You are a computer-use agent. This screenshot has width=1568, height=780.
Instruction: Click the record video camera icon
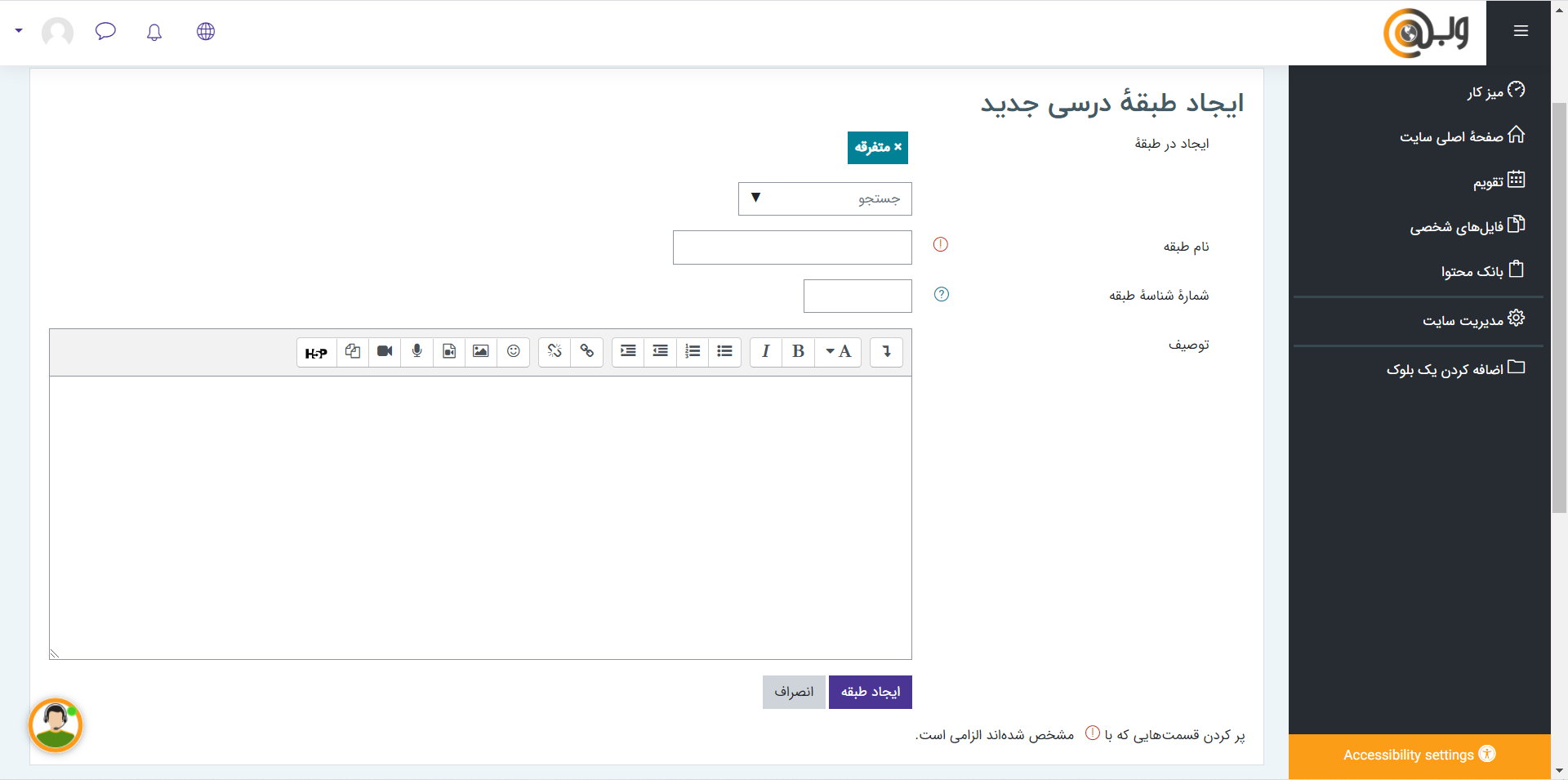coord(385,351)
